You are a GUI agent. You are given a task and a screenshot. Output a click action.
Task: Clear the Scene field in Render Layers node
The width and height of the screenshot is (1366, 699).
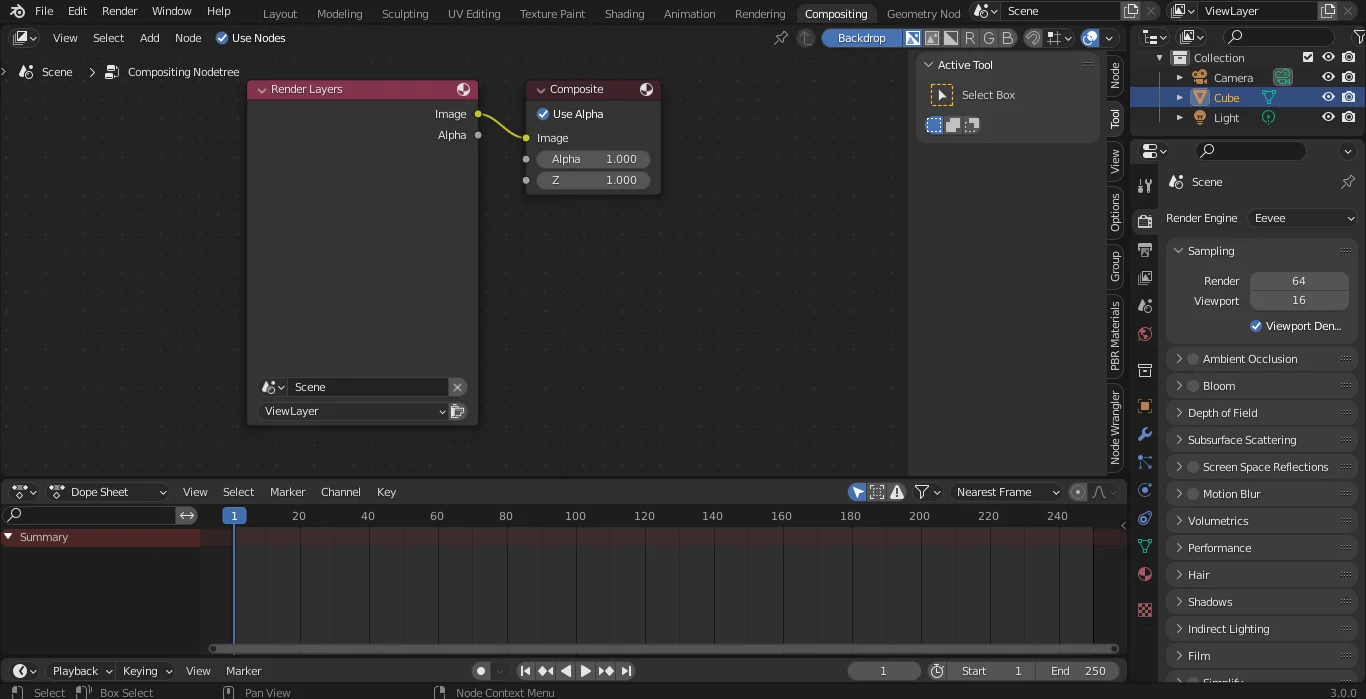[457, 387]
